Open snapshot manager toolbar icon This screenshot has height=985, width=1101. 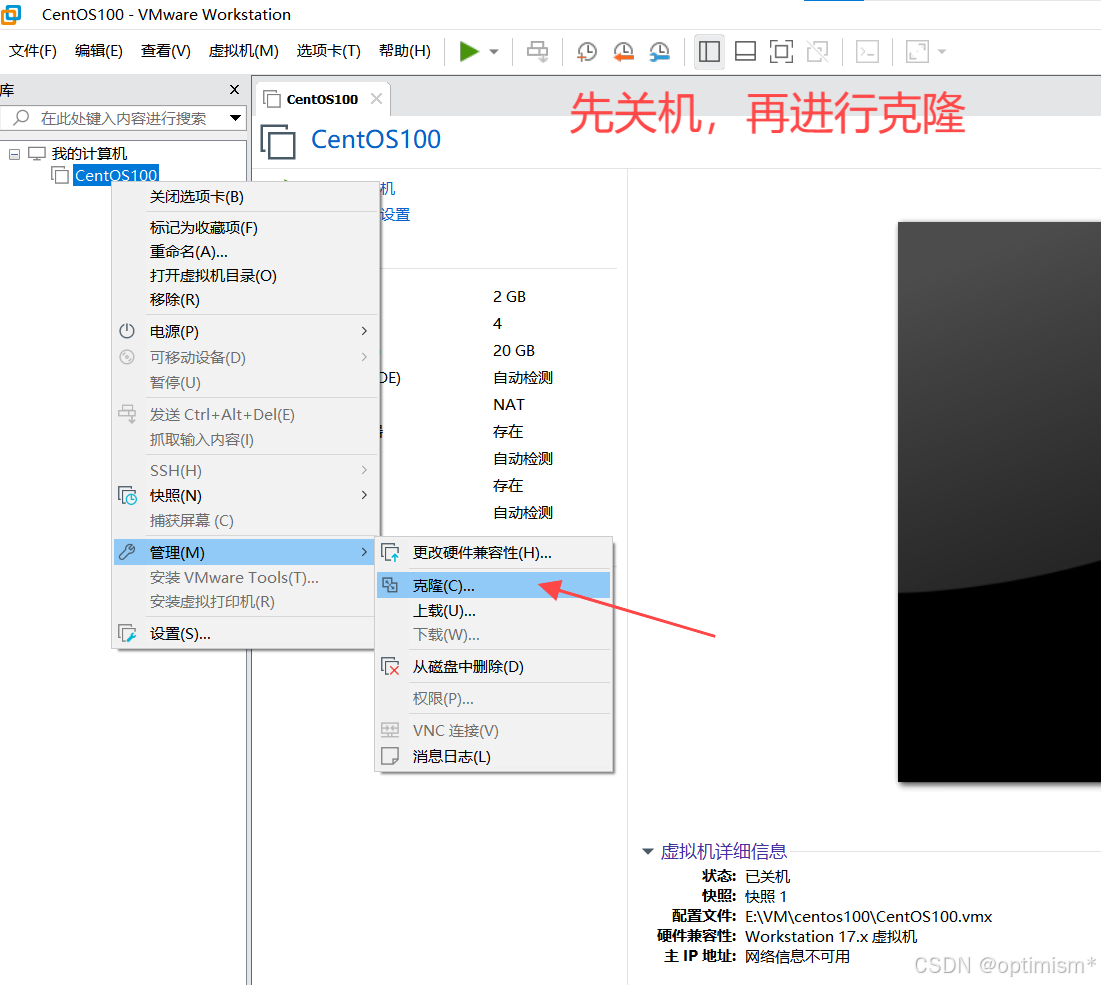pyautogui.click(x=659, y=51)
